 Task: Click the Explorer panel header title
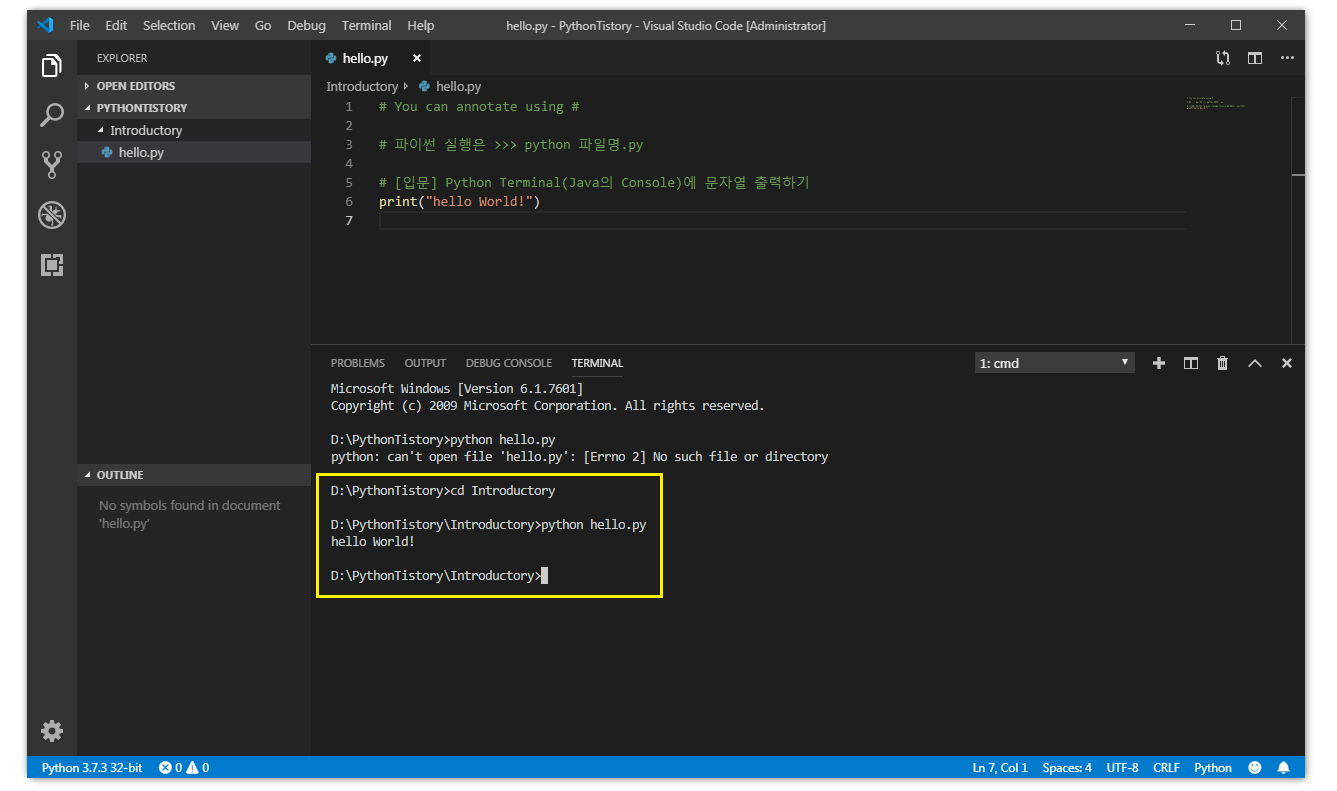[x=122, y=58]
